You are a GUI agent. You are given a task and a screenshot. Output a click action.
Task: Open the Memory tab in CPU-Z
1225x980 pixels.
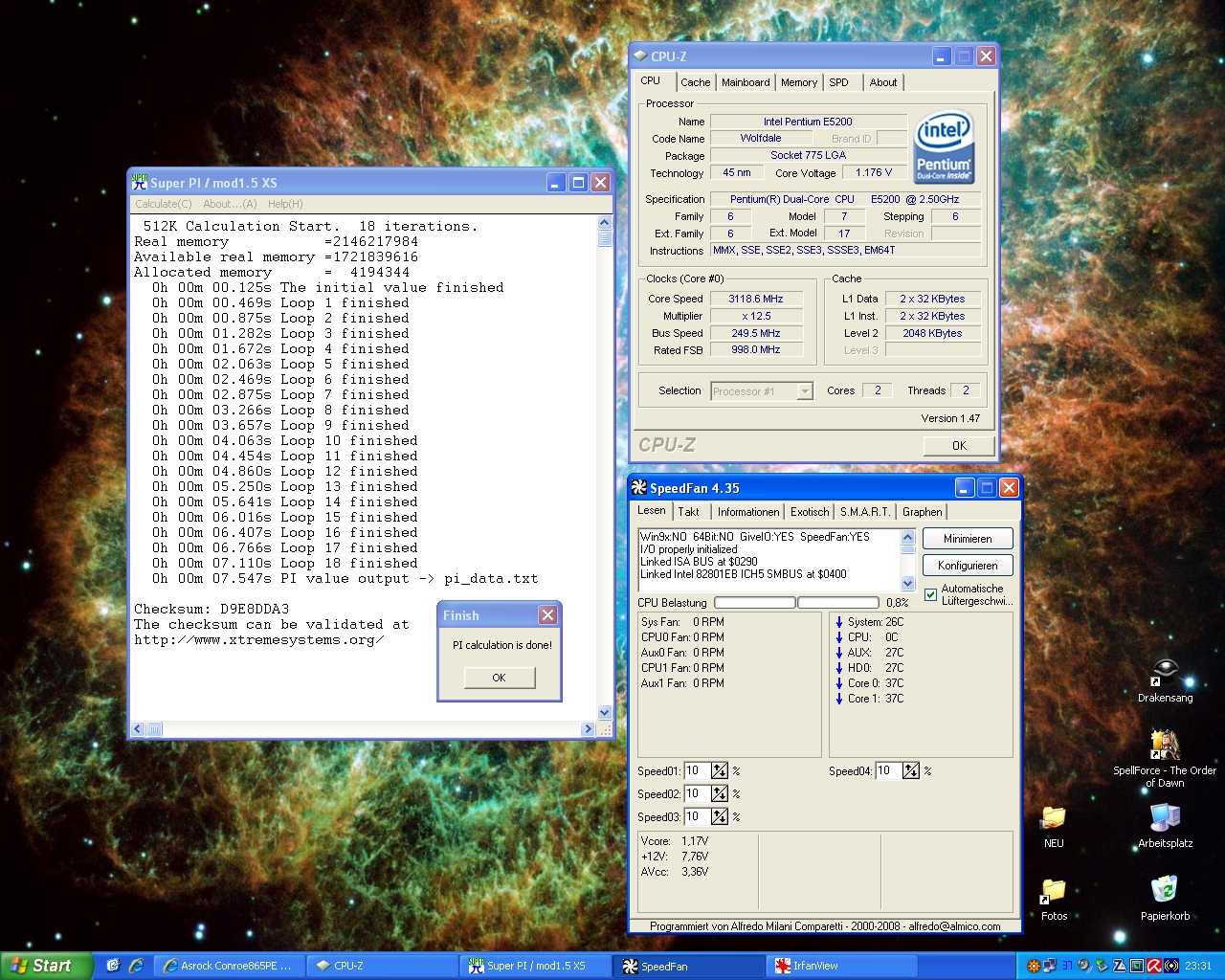click(799, 83)
